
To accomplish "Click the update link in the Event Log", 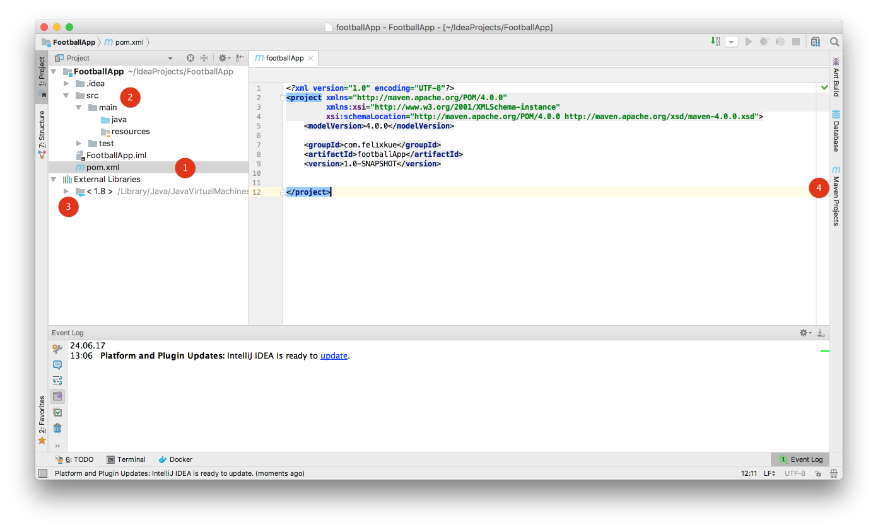I will pyautogui.click(x=334, y=355).
